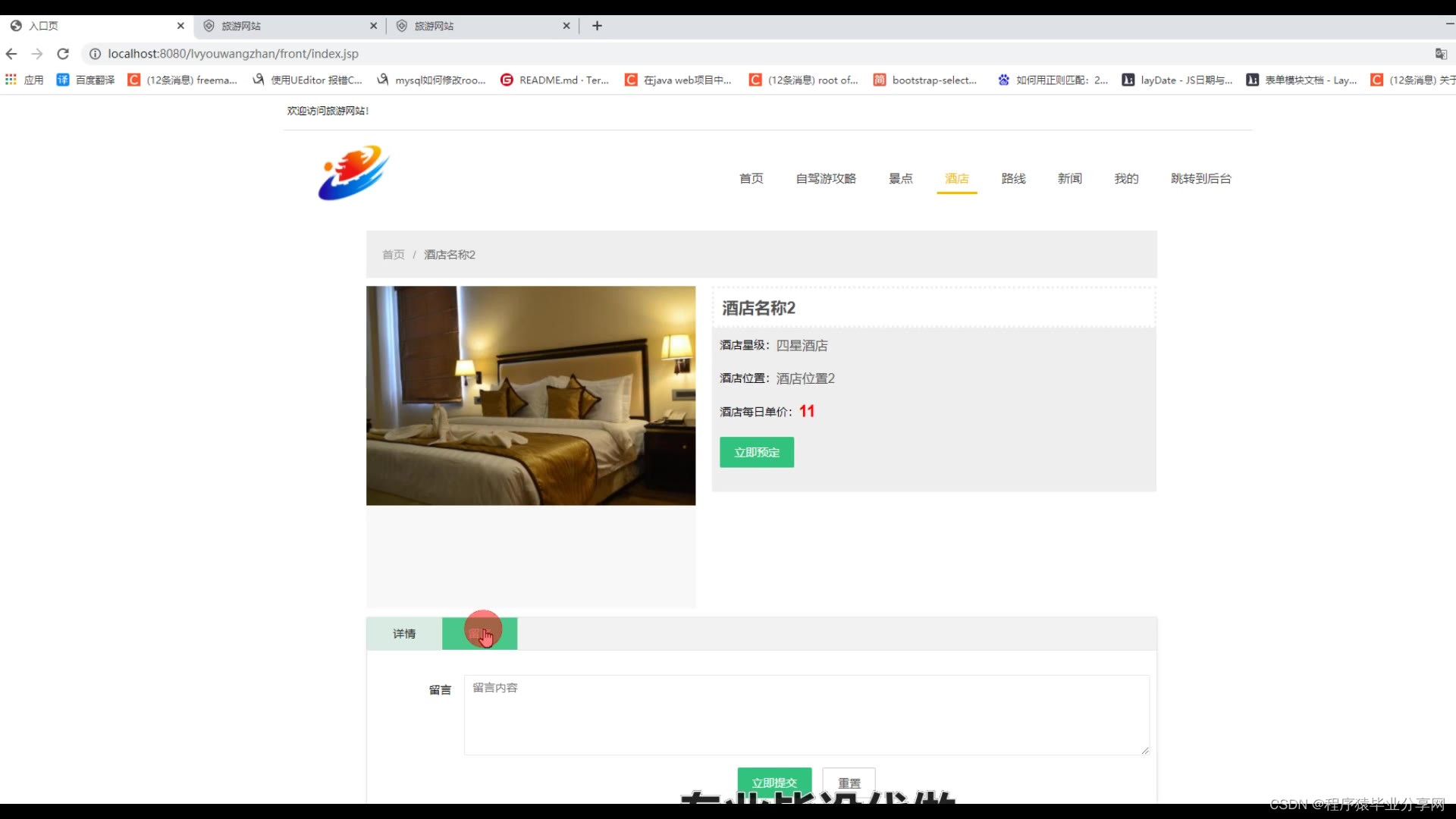Open the Apps grid icon in bookmarks bar
This screenshot has width=1456, height=819.
(11, 80)
